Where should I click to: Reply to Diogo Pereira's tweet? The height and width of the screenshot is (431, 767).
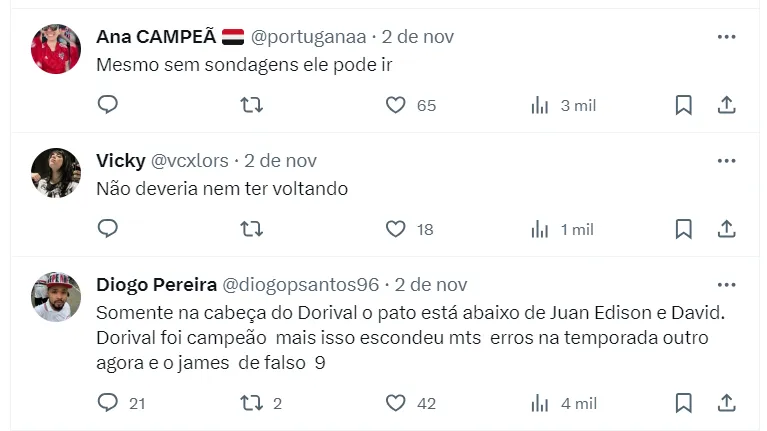coord(108,403)
